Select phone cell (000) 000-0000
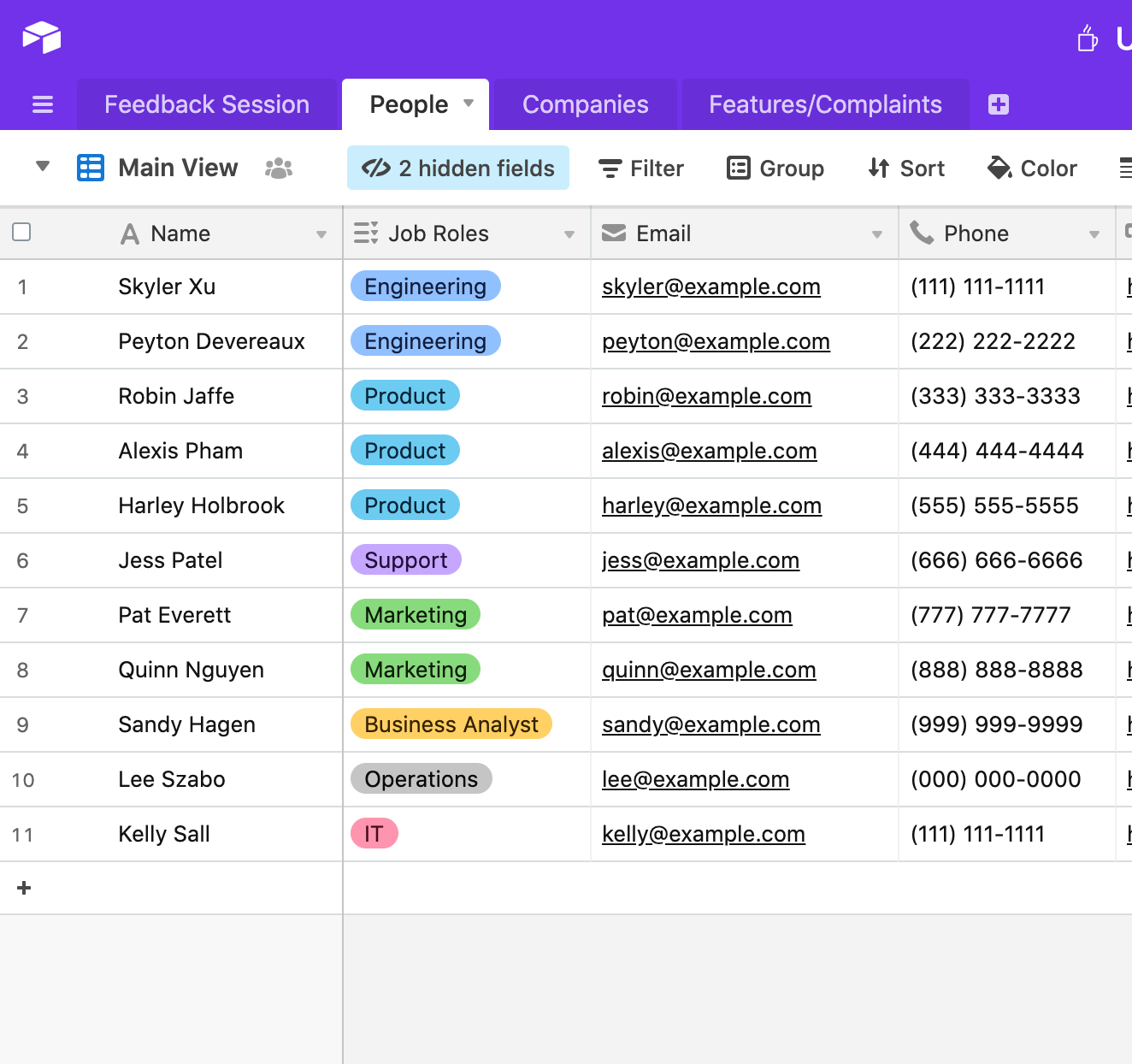Viewport: 1132px width, 1064px height. [x=1007, y=779]
